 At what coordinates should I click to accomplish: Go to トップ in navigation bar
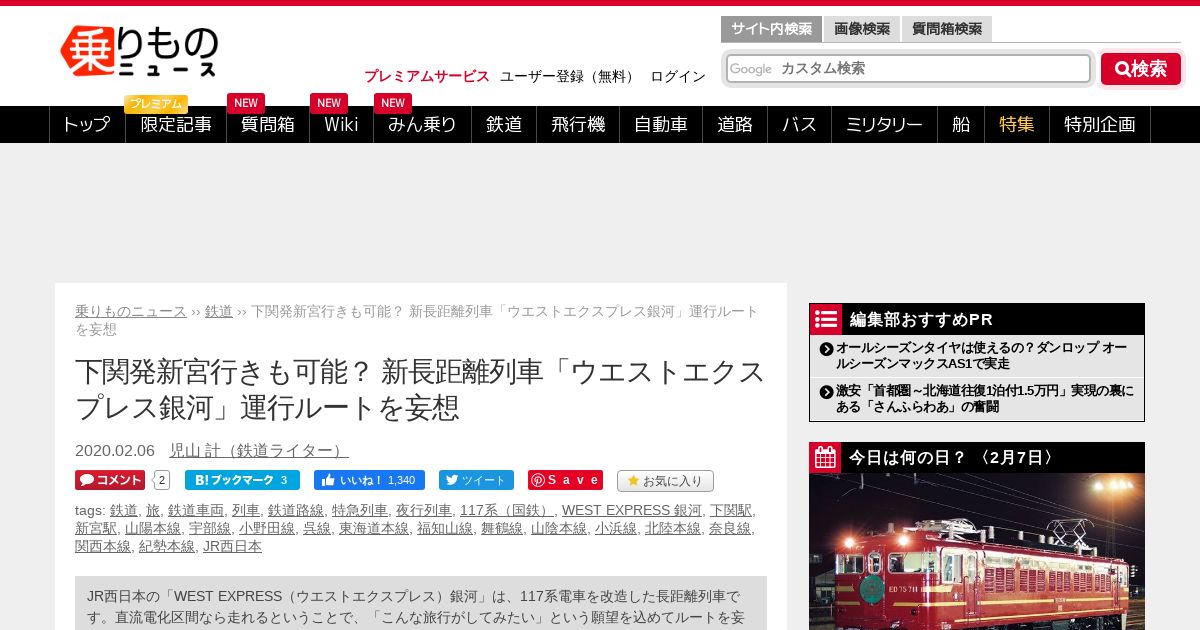(87, 125)
